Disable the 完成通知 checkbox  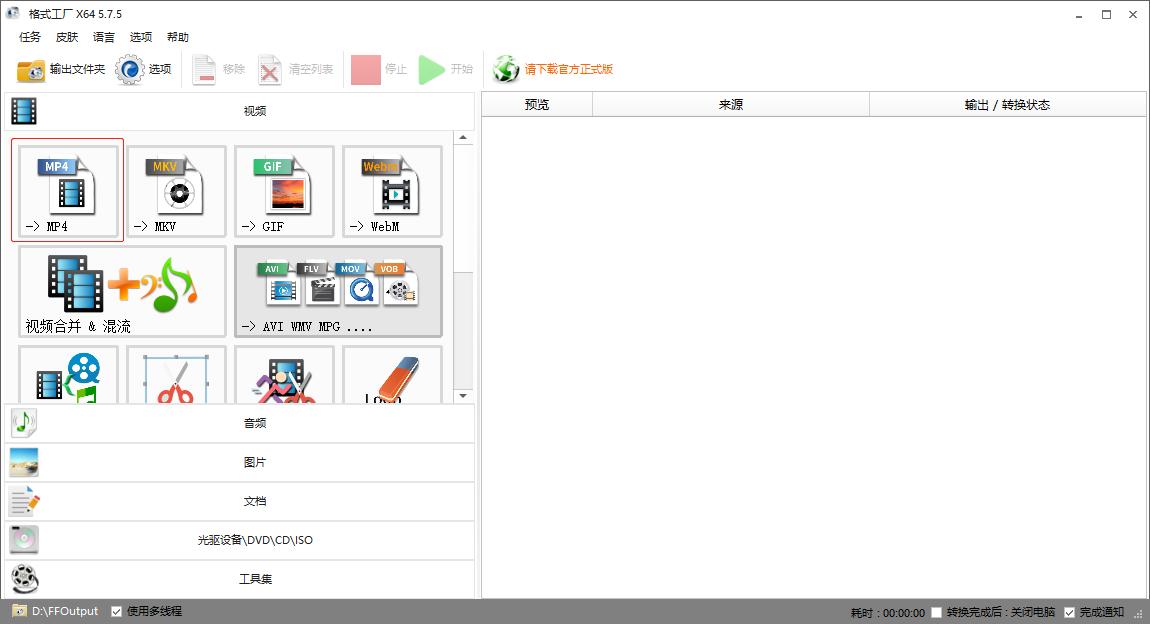coord(1071,611)
